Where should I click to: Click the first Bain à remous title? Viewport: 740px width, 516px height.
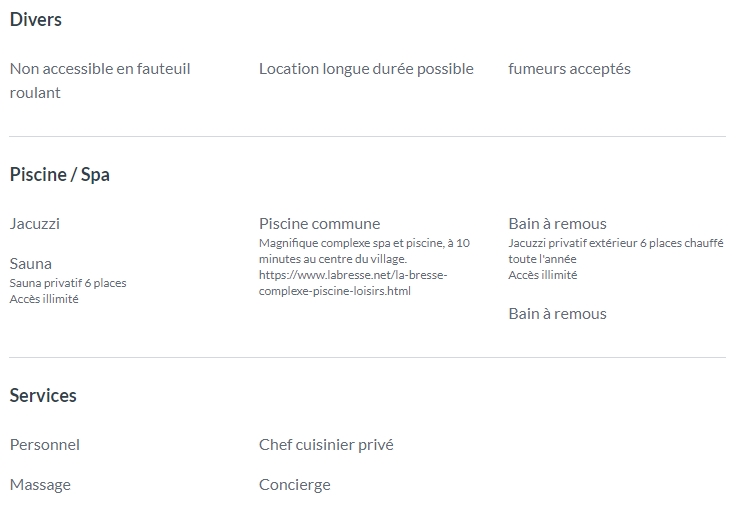[x=557, y=224]
